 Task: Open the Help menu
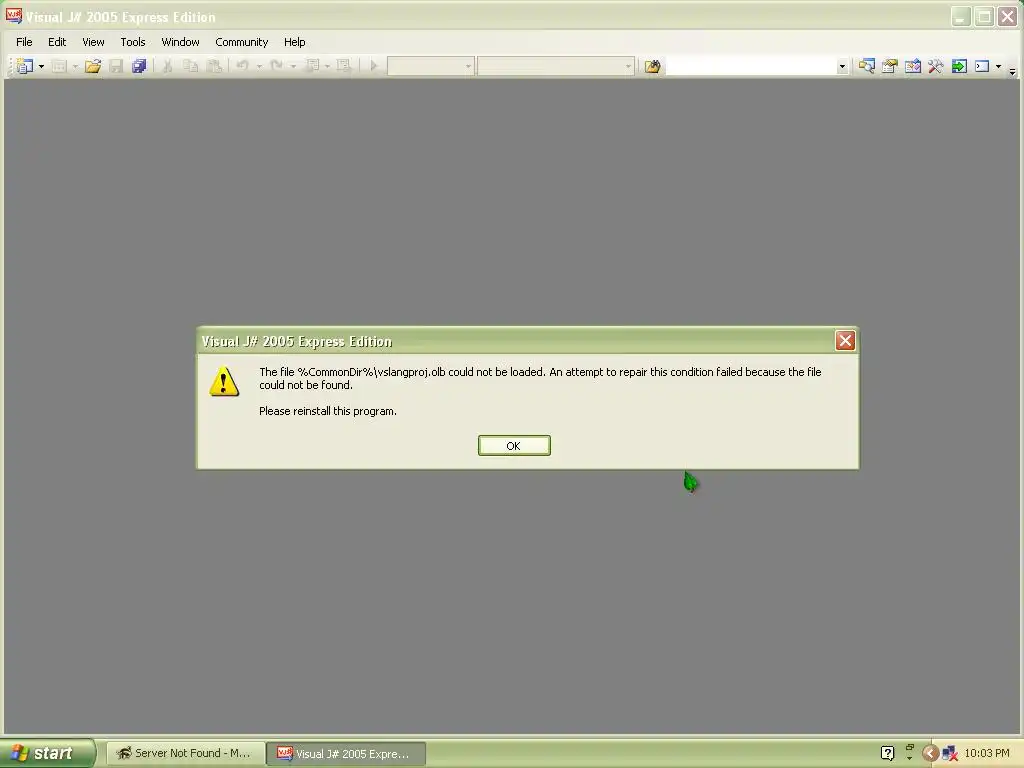pyautogui.click(x=295, y=42)
